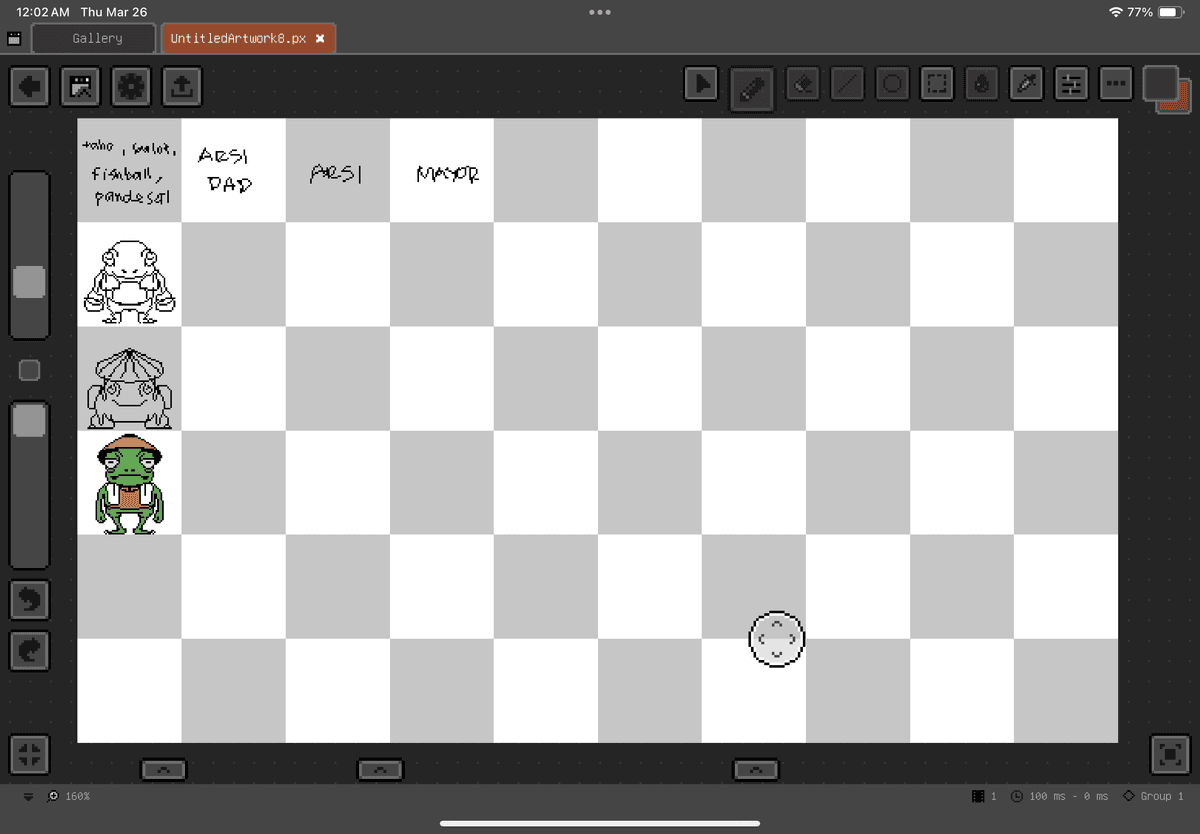
Task: Open the export share icon
Action: pyautogui.click(x=180, y=87)
